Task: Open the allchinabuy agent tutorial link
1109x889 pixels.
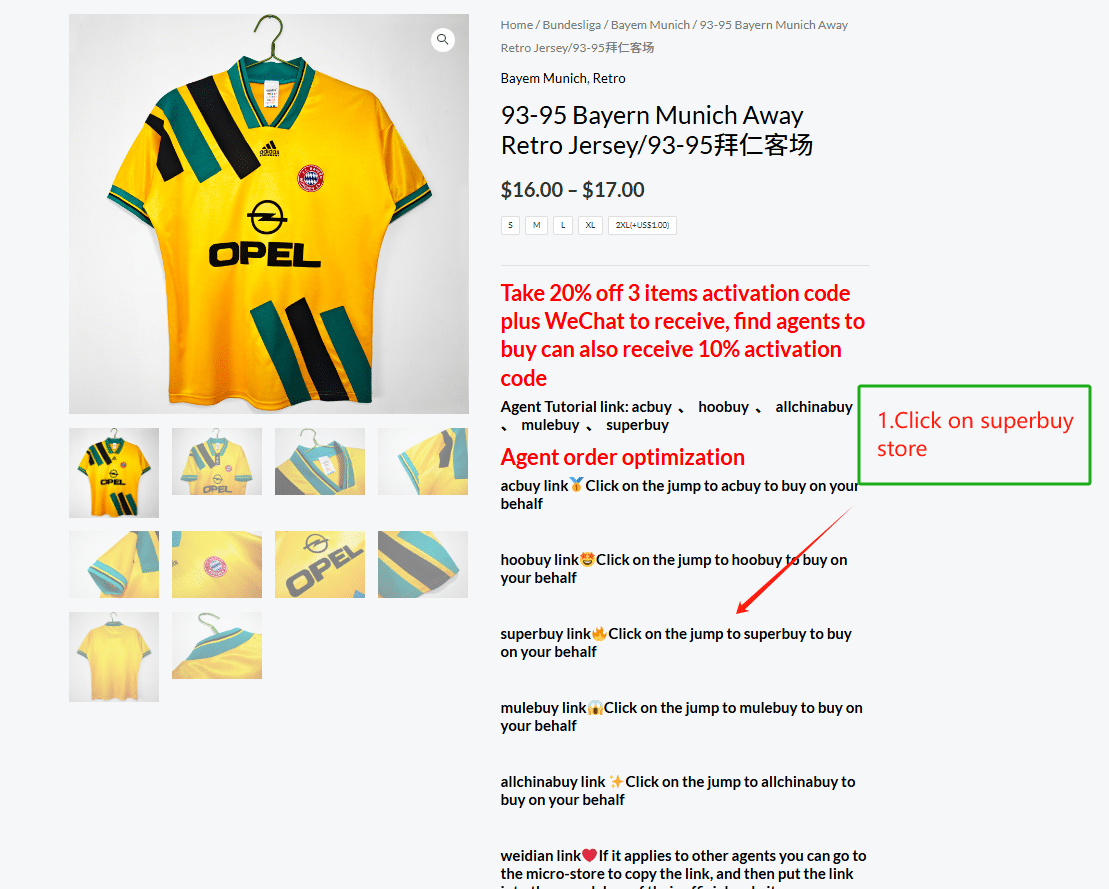Action: (813, 407)
